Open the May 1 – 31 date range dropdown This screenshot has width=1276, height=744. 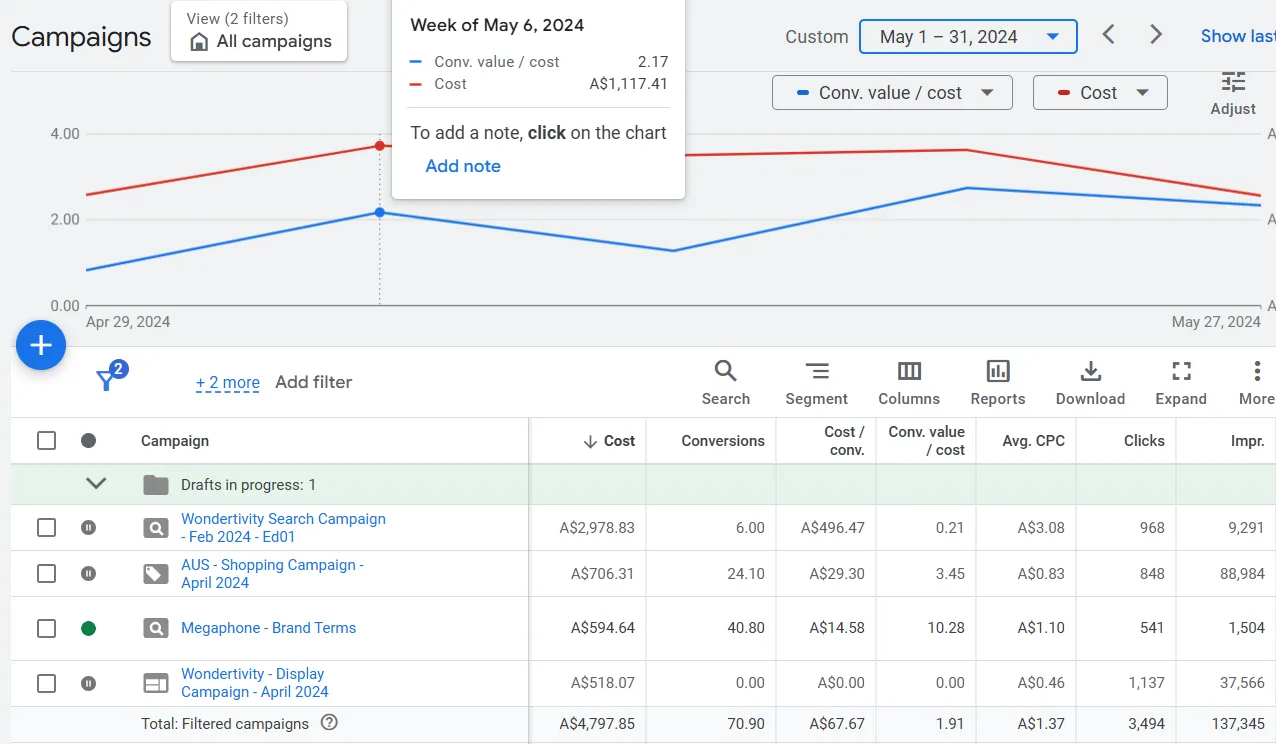(967, 36)
